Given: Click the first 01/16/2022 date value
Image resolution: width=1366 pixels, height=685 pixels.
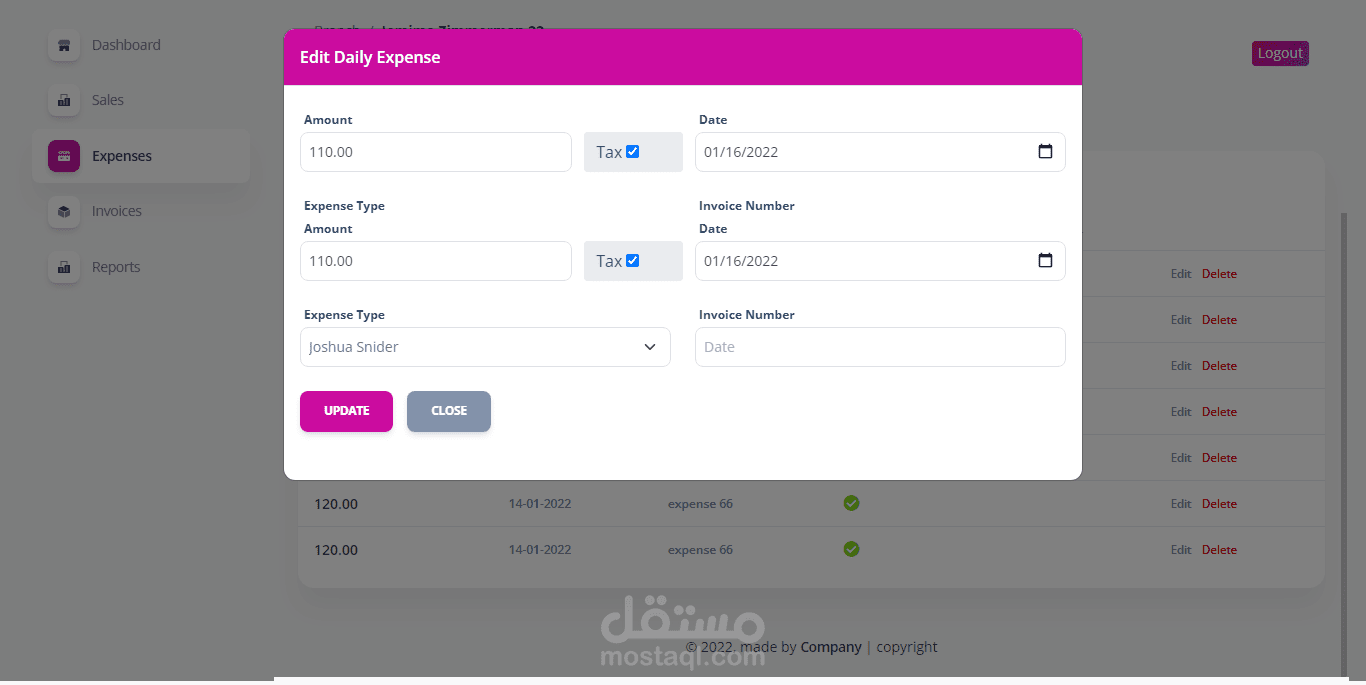Looking at the screenshot, I should click(x=741, y=152).
